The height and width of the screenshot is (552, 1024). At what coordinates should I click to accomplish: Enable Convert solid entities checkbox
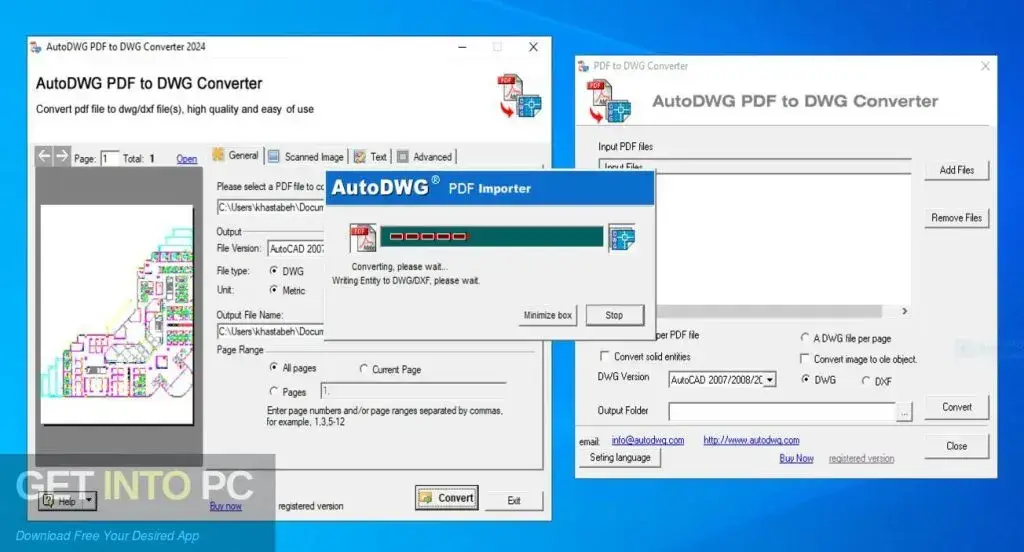(x=604, y=356)
